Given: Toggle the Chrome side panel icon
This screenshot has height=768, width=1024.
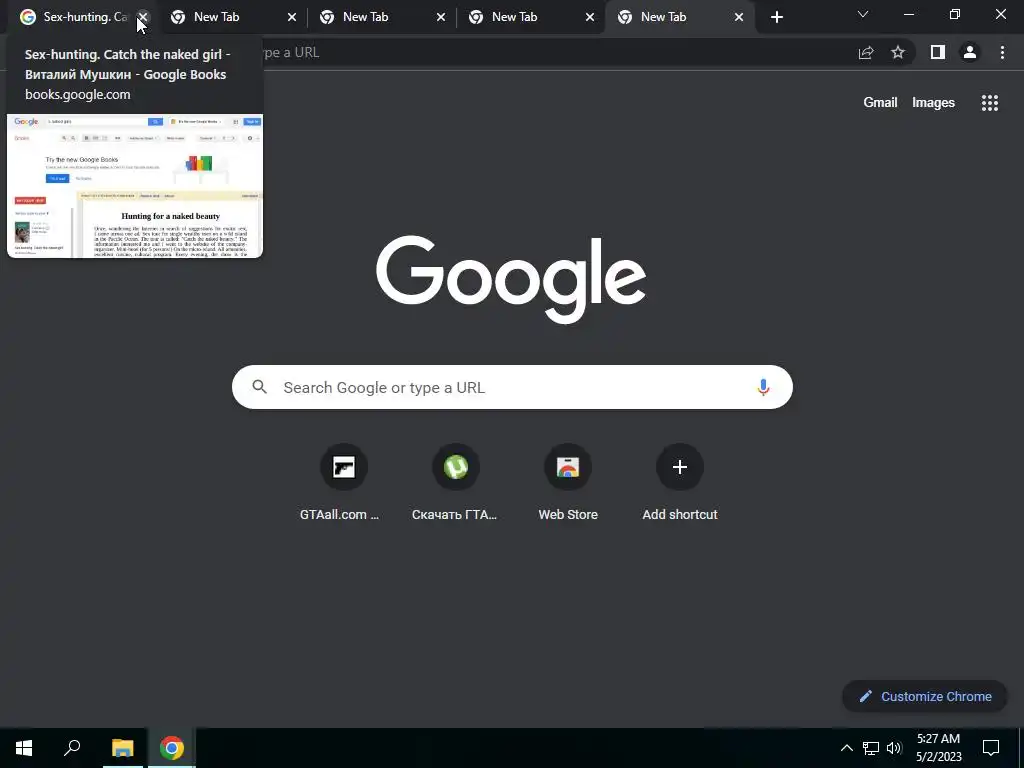Looking at the screenshot, I should click(x=938, y=52).
